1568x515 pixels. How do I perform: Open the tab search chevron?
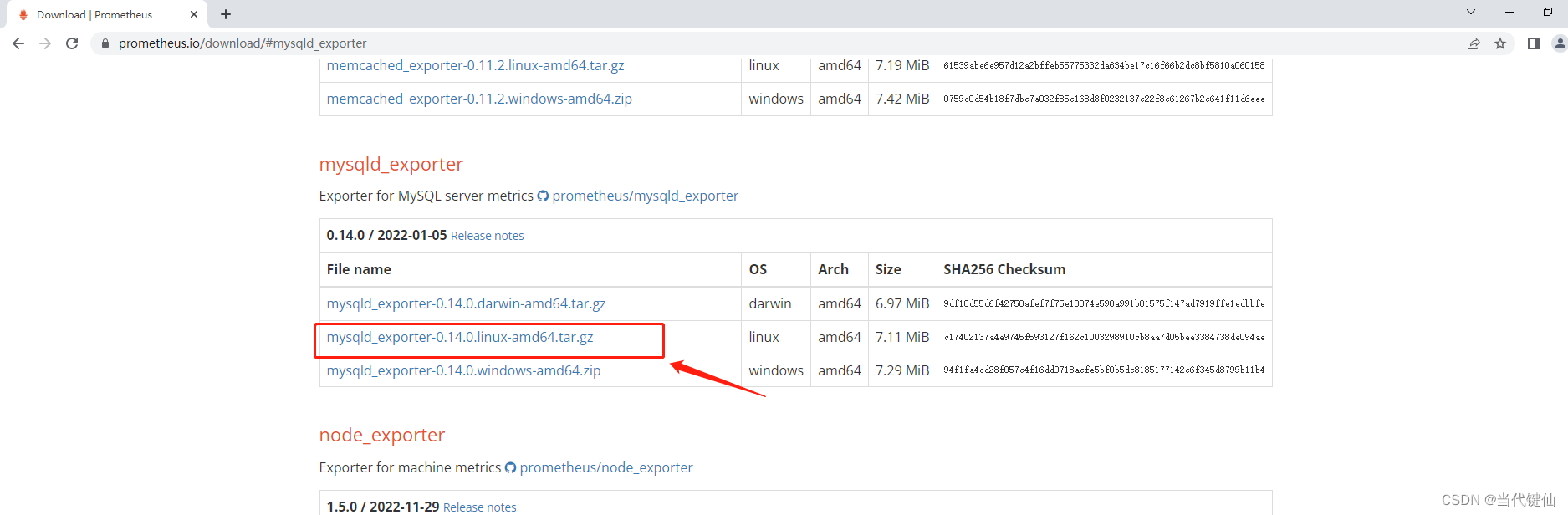[1471, 12]
